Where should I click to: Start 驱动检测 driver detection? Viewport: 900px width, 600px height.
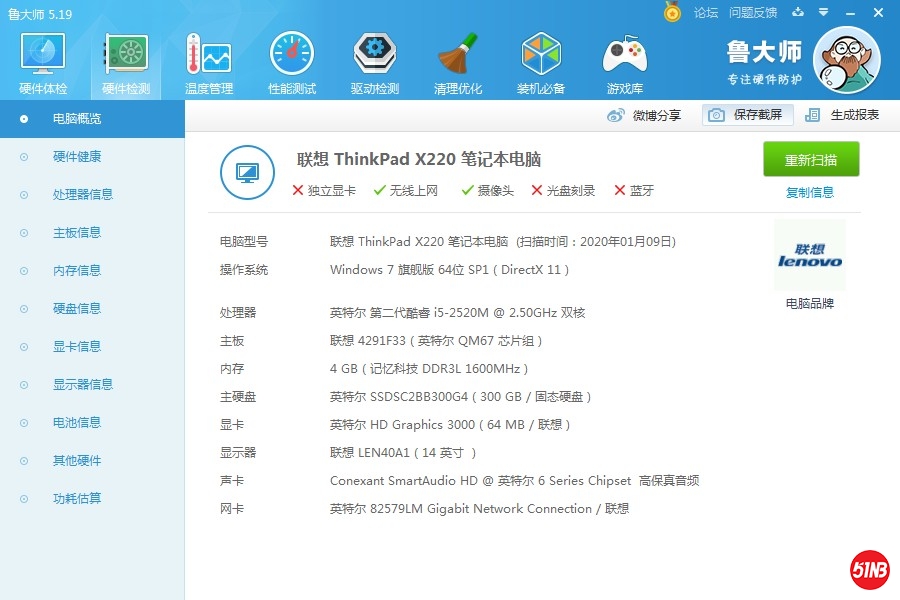(x=374, y=60)
